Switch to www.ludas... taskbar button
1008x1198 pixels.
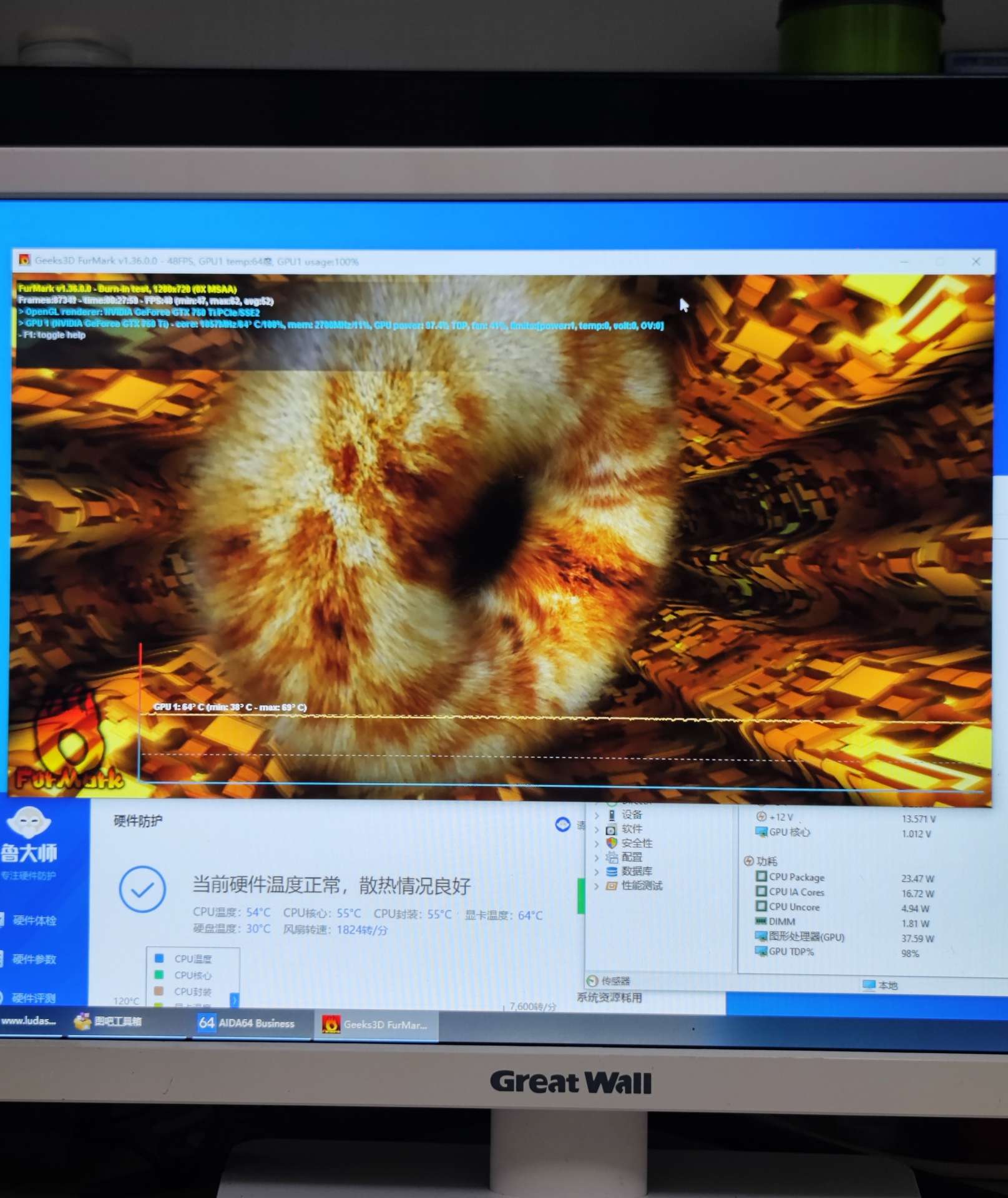(x=29, y=1021)
